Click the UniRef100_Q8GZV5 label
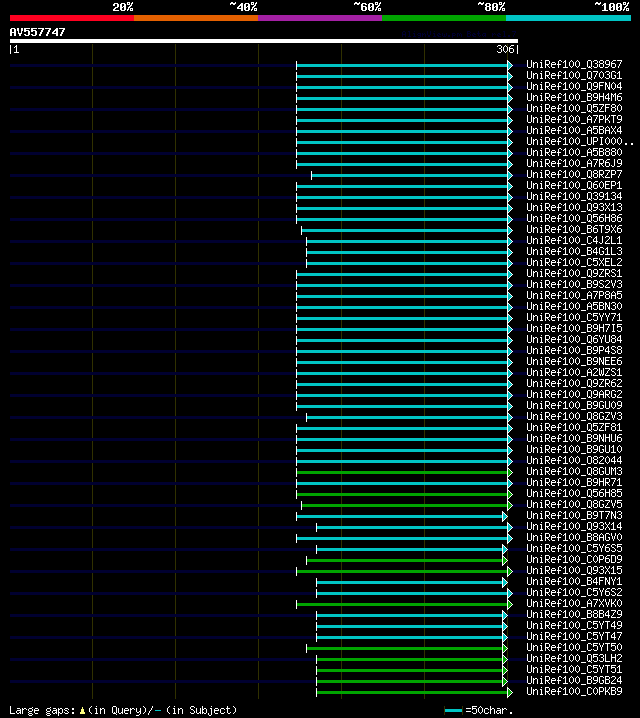Viewport: 640px width, 718px height. point(574,504)
